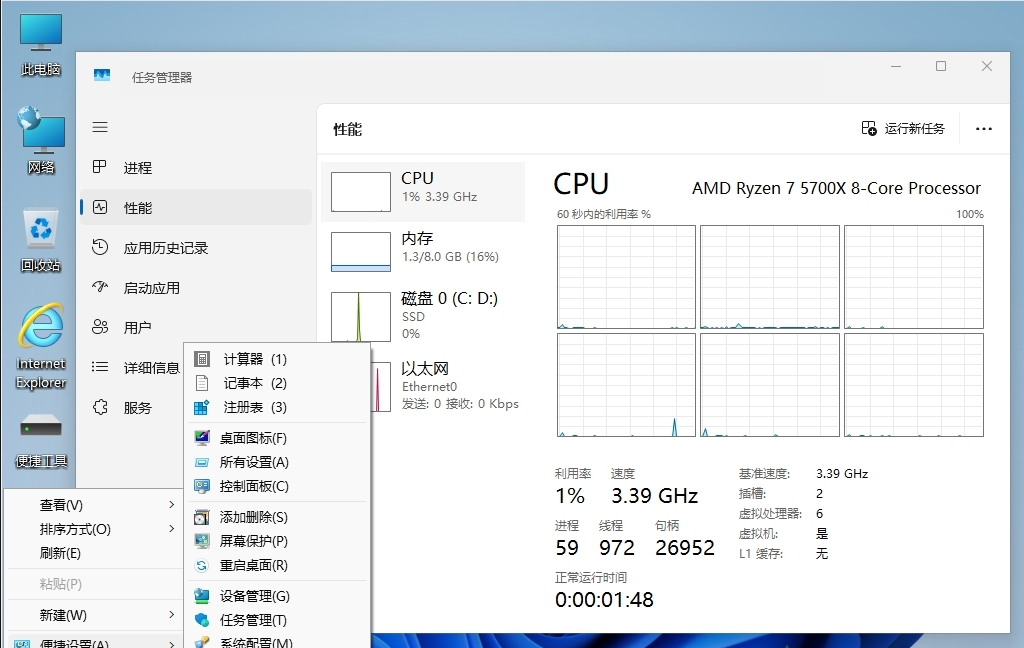Choose 添加删除(S) menu item
1024x648 pixels.
pyautogui.click(x=278, y=517)
